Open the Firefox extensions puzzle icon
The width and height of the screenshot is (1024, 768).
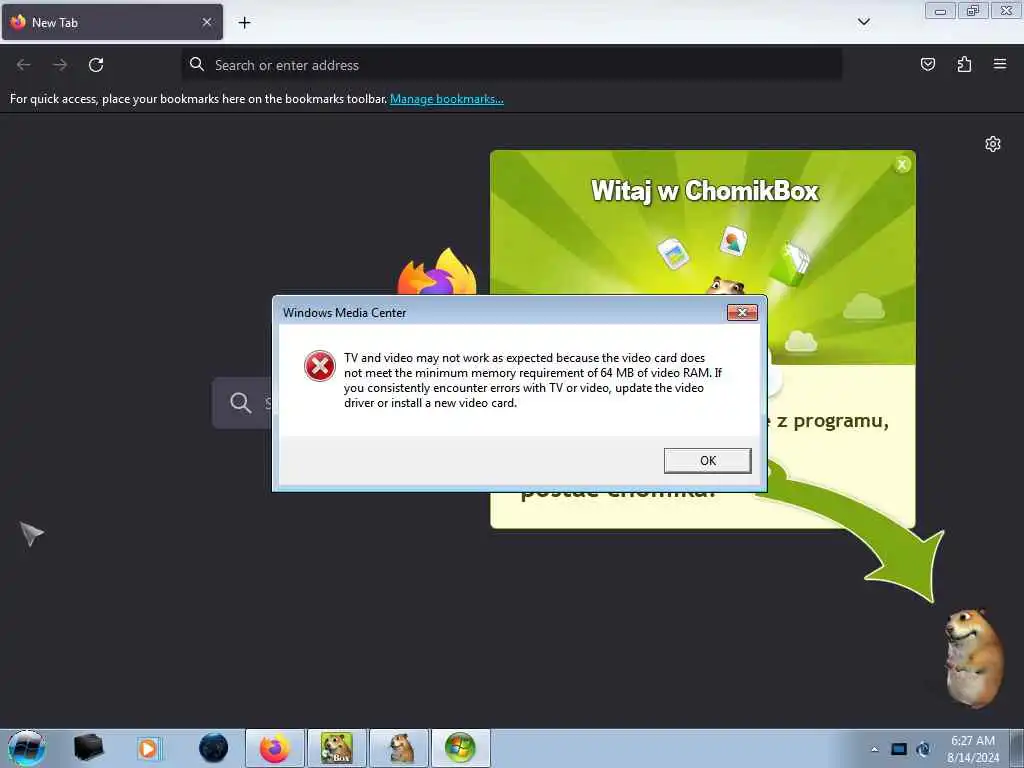964,64
